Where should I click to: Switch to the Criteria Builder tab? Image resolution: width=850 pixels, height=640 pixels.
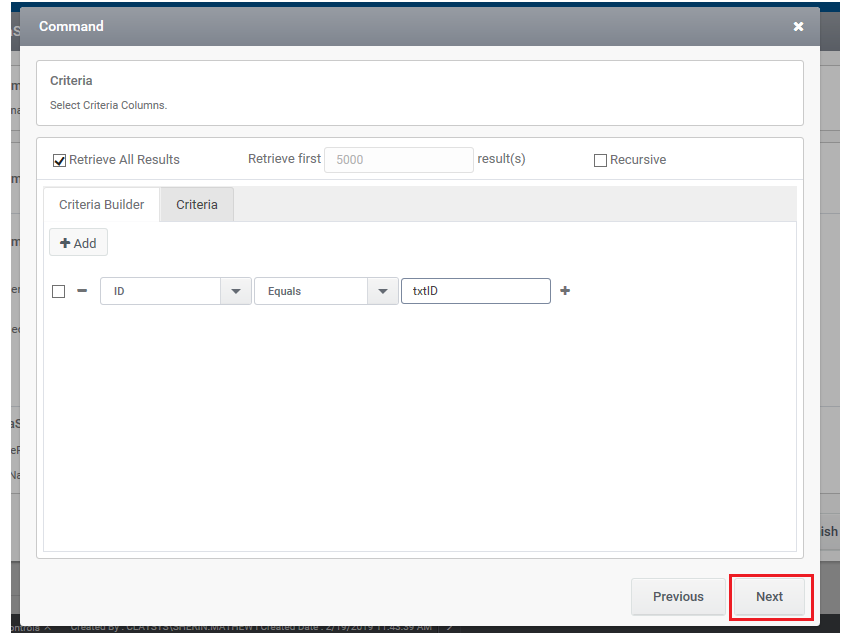tap(101, 204)
